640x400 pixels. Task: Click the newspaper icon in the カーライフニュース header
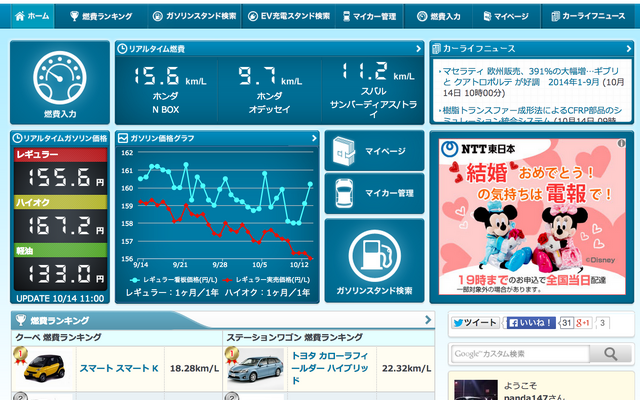(x=436, y=49)
